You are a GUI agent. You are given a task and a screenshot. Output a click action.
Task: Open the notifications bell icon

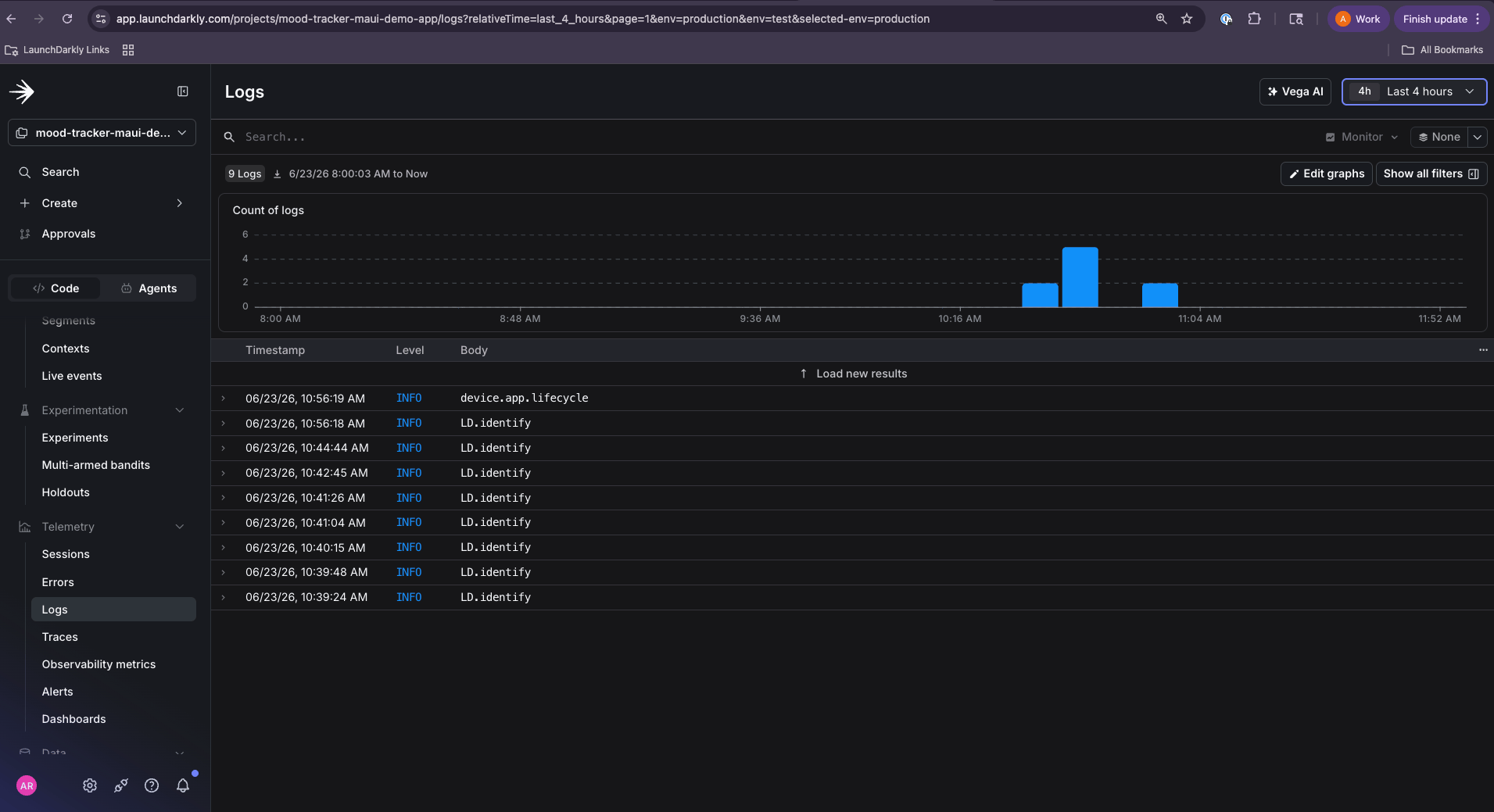click(183, 785)
